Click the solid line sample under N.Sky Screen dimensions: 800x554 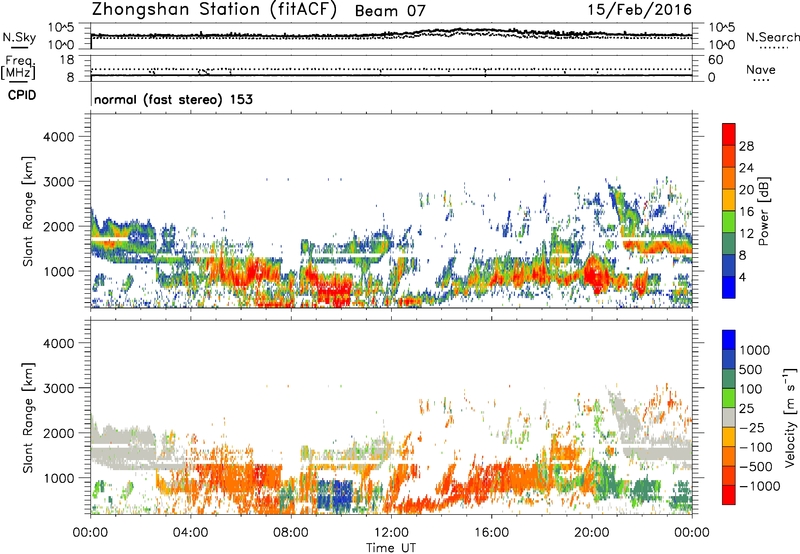[x=19, y=47]
